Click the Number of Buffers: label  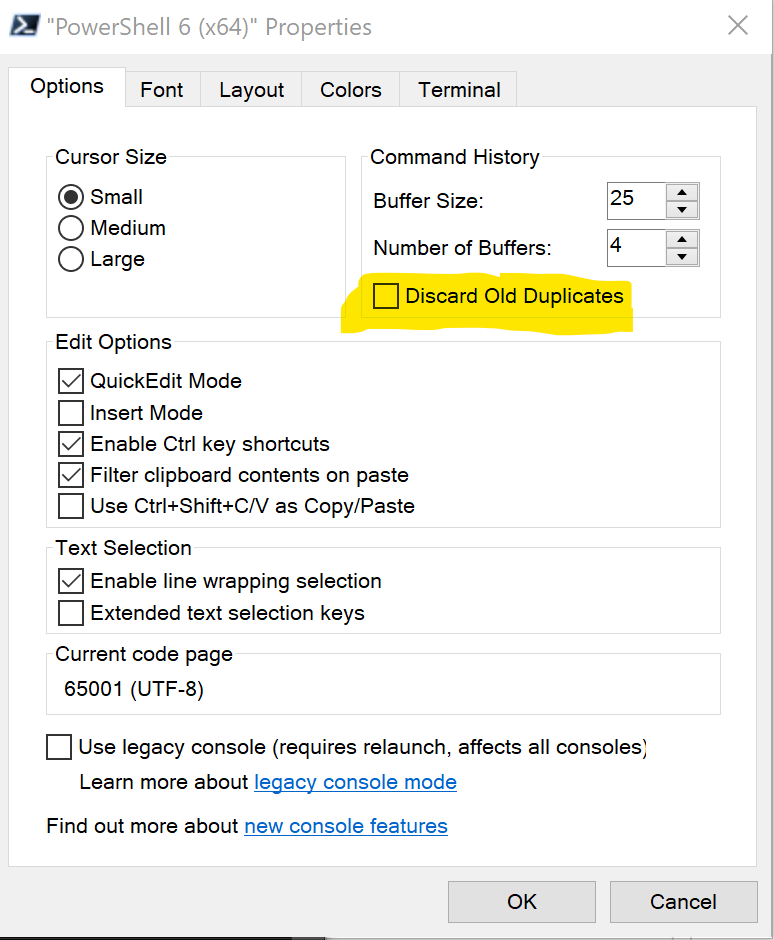(x=462, y=248)
